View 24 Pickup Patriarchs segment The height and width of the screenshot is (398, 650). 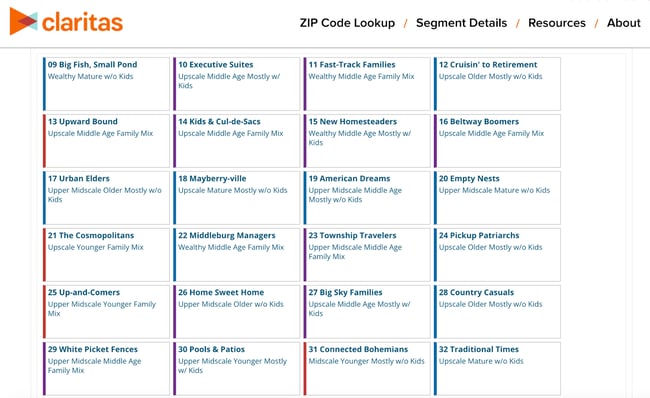(497, 255)
